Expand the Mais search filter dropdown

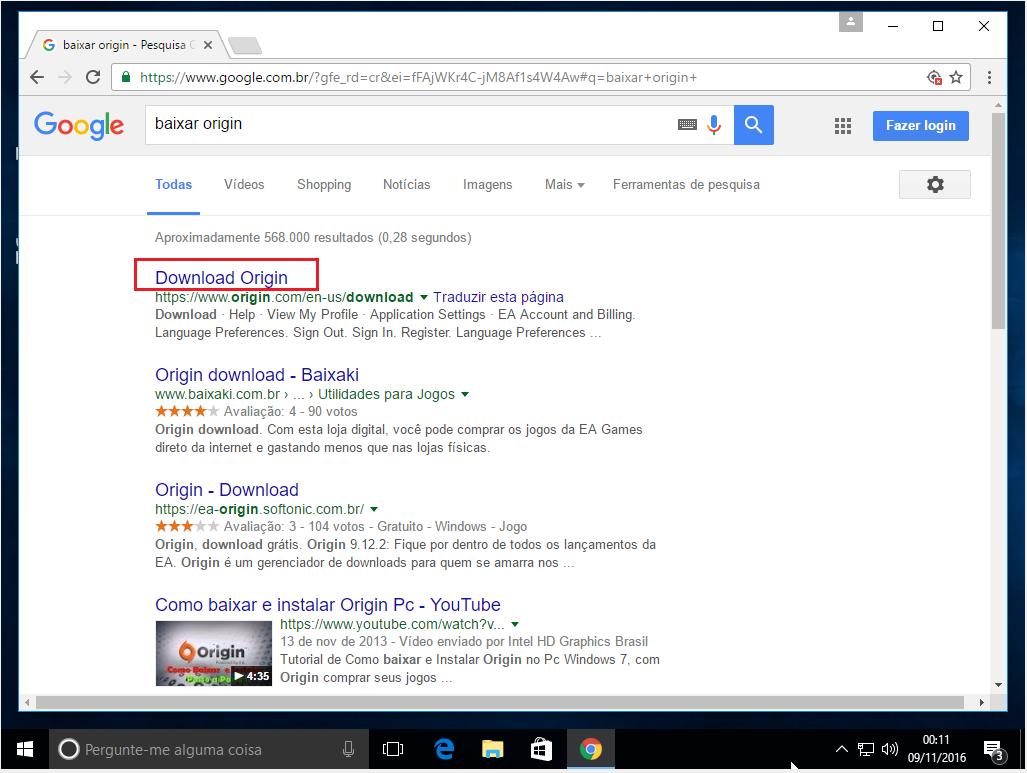564,185
